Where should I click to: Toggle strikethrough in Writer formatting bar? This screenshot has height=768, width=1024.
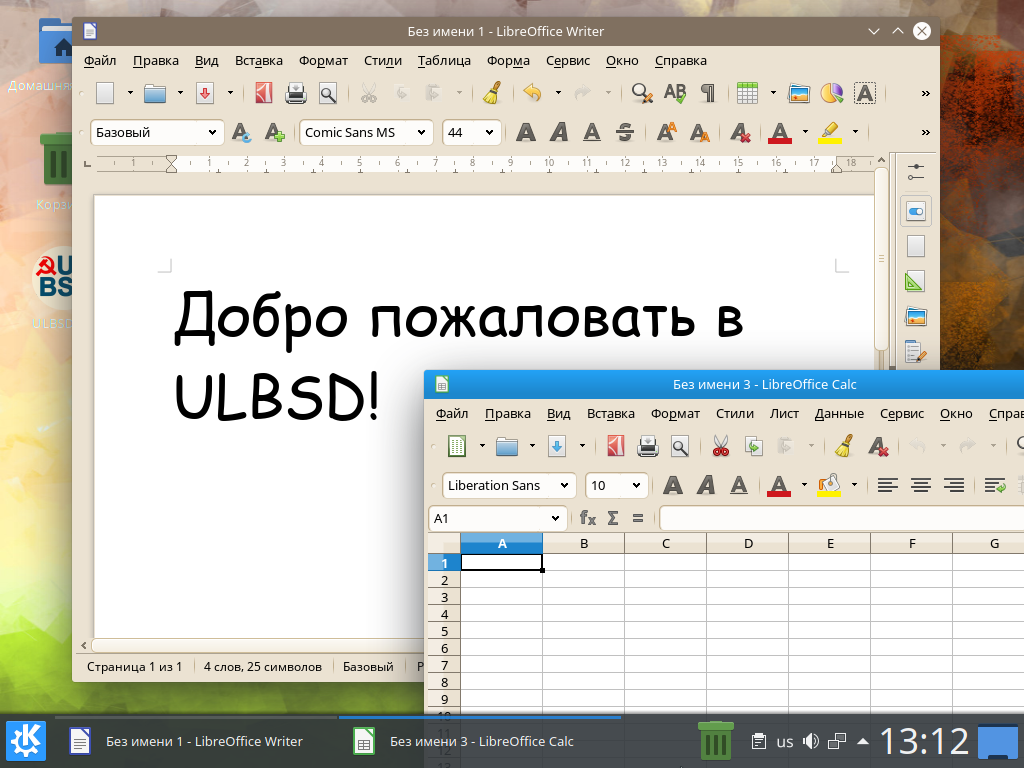(x=625, y=133)
